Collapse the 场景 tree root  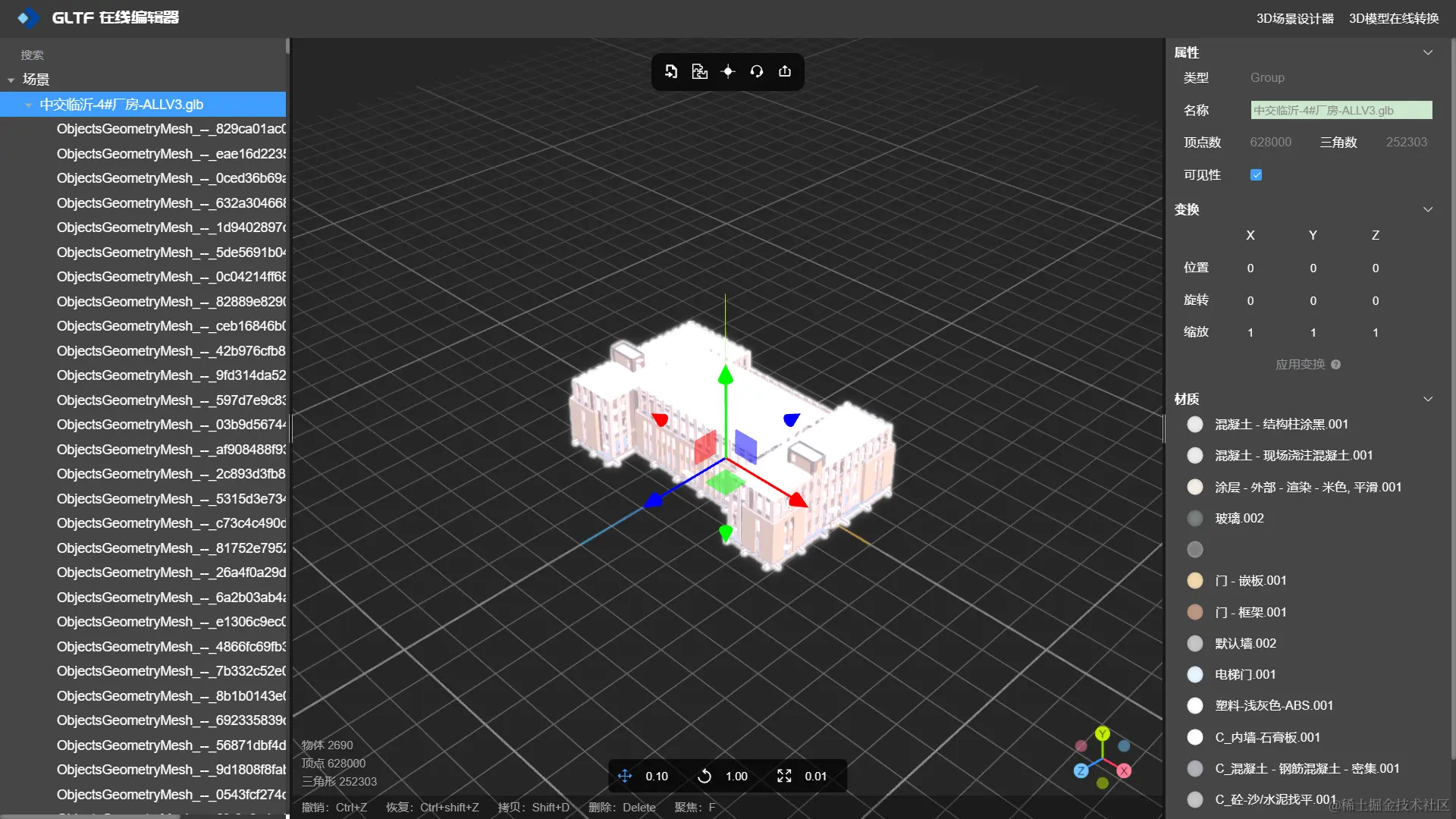click(11, 80)
